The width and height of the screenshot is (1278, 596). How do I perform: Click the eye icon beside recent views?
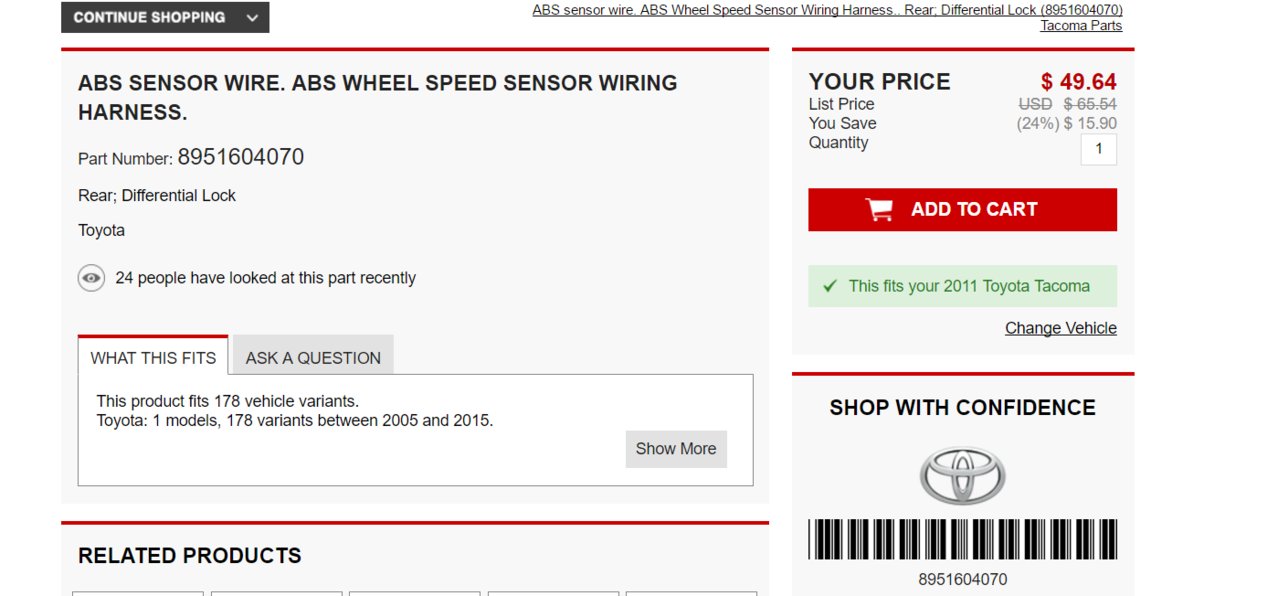coord(91,278)
